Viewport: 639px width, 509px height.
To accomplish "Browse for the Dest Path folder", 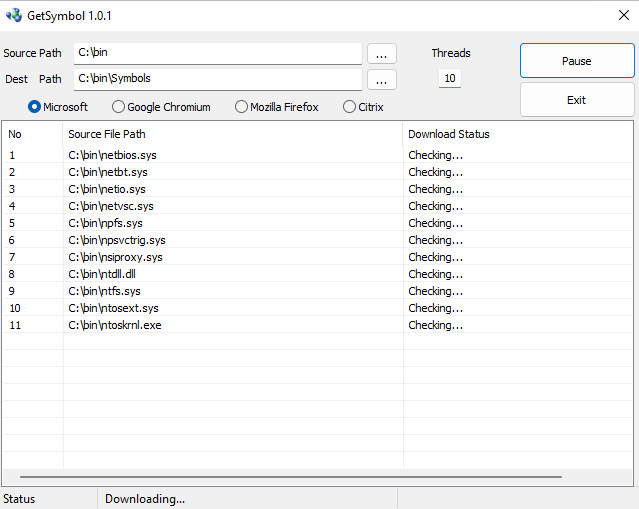I will [x=381, y=79].
